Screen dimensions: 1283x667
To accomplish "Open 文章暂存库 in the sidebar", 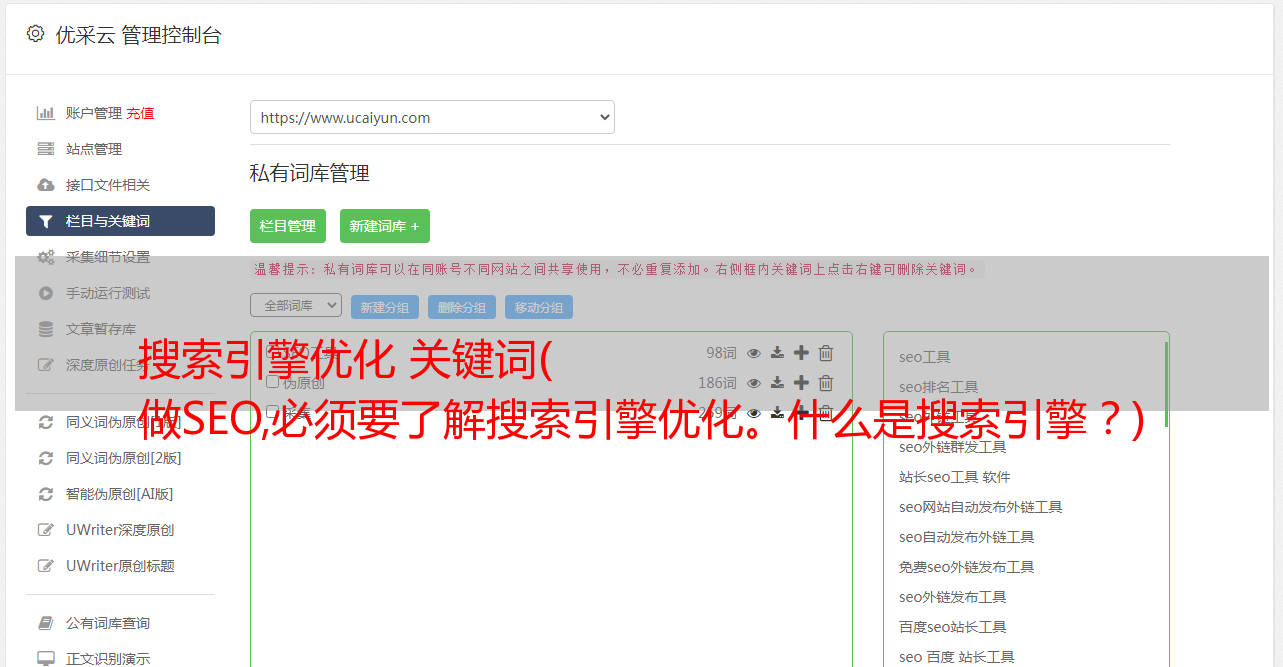I will tap(101, 329).
